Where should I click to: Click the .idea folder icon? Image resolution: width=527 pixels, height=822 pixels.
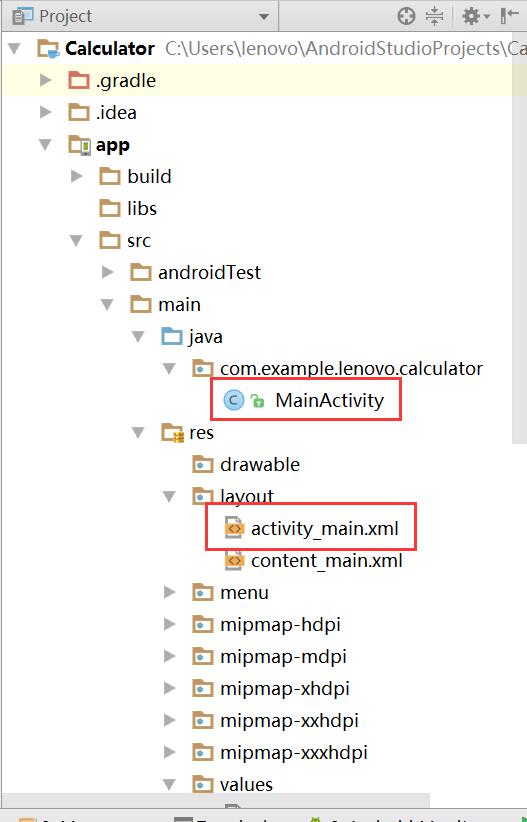79,112
